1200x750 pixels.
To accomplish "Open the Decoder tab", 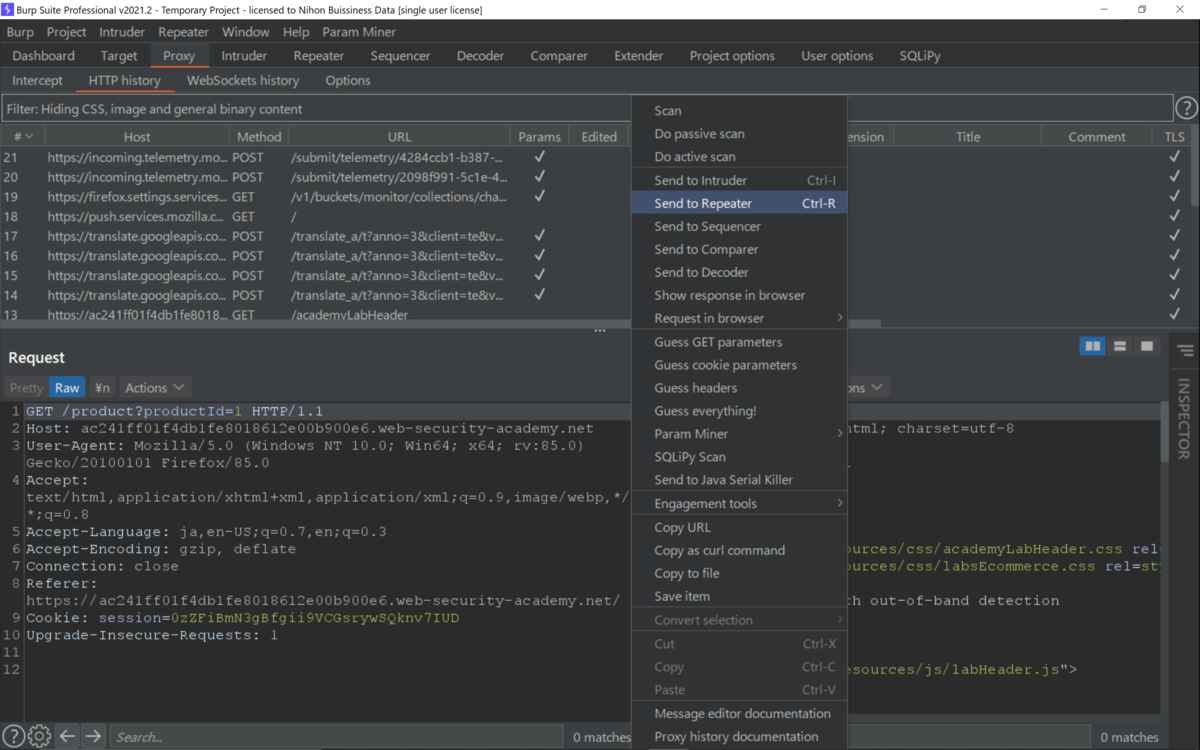I will [481, 56].
